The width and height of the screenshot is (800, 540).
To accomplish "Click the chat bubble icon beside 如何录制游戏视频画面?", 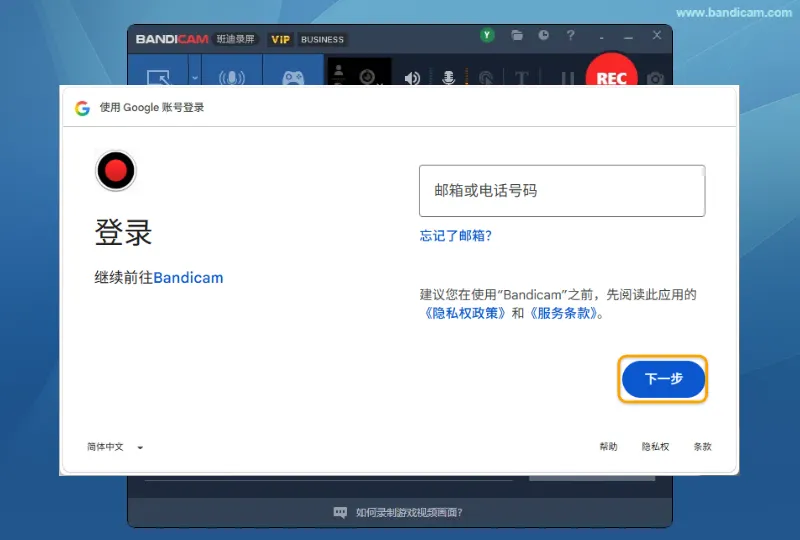I will 340,512.
